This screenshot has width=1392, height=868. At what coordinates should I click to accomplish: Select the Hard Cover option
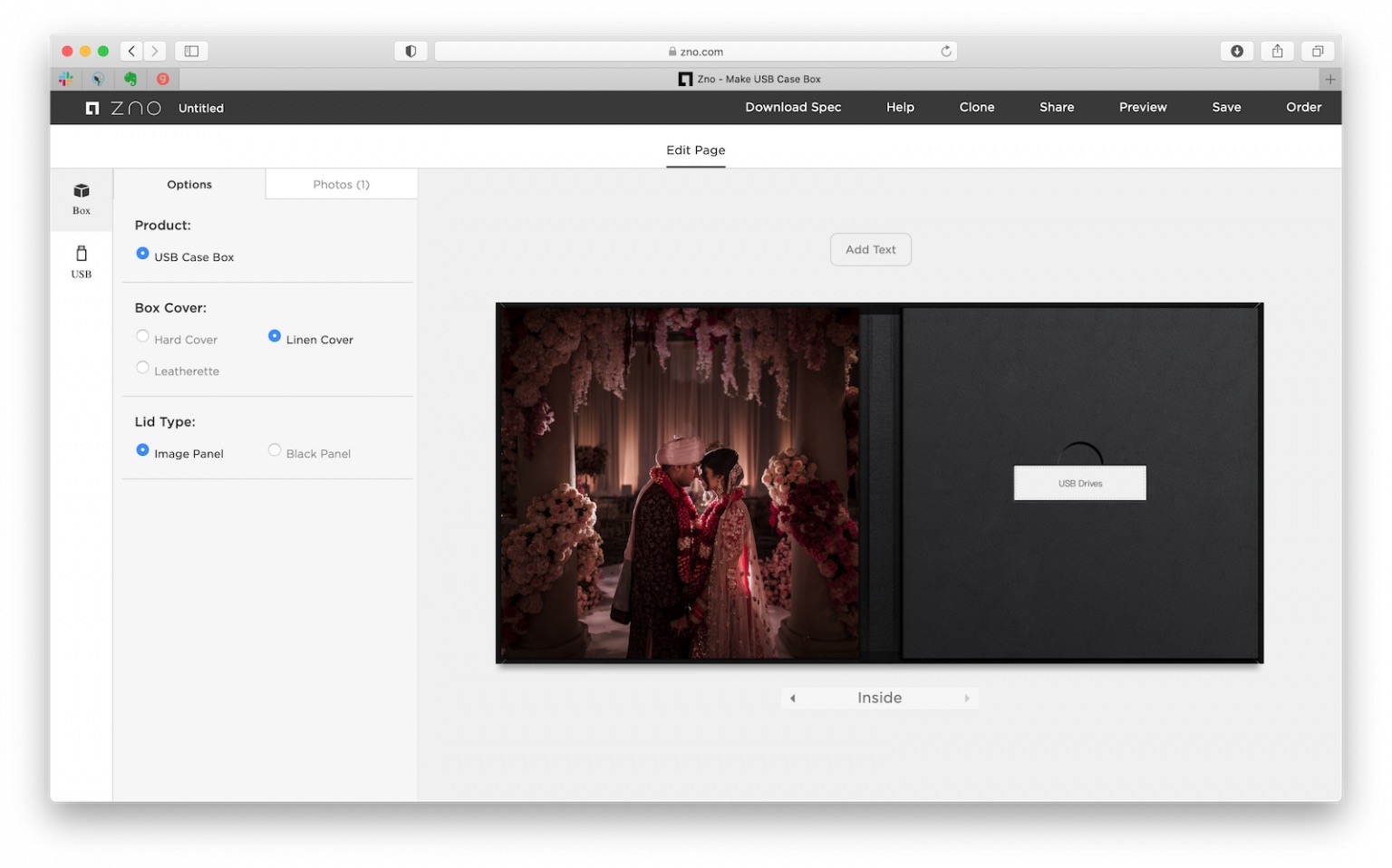pos(178,339)
